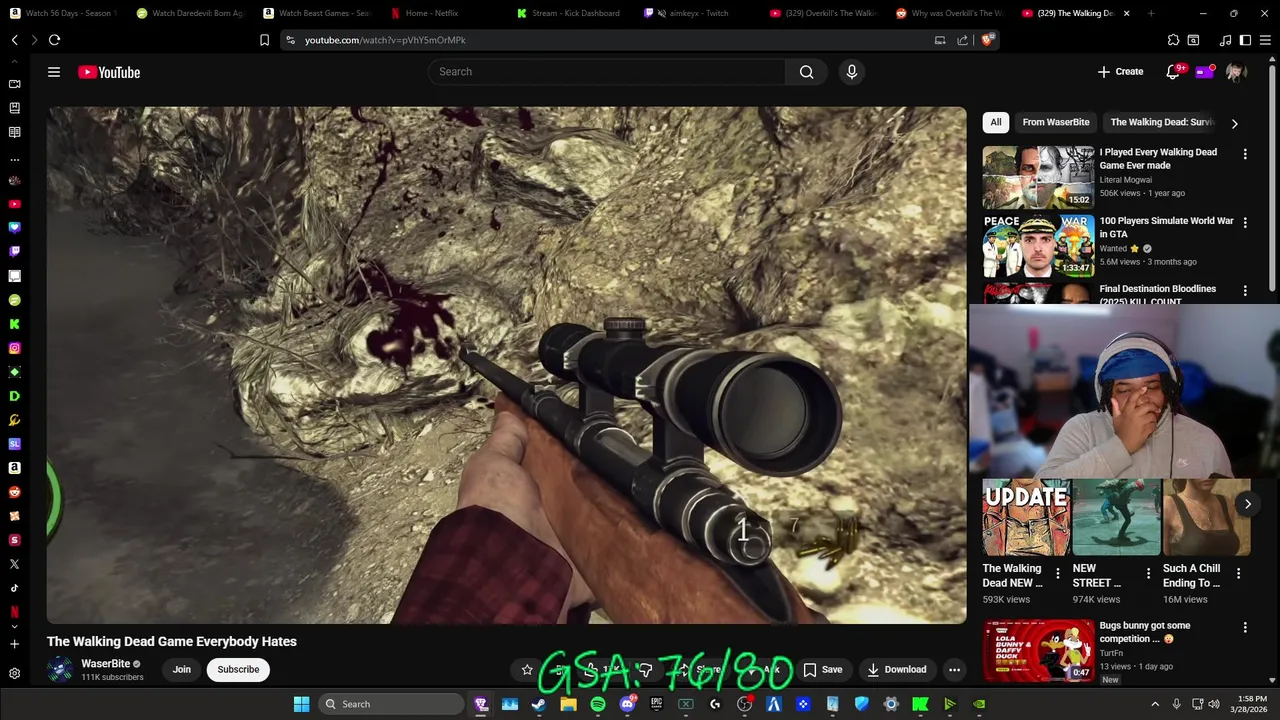
Task: Open the Twitch shortcut in browser sidebar
Action: click(x=14, y=252)
